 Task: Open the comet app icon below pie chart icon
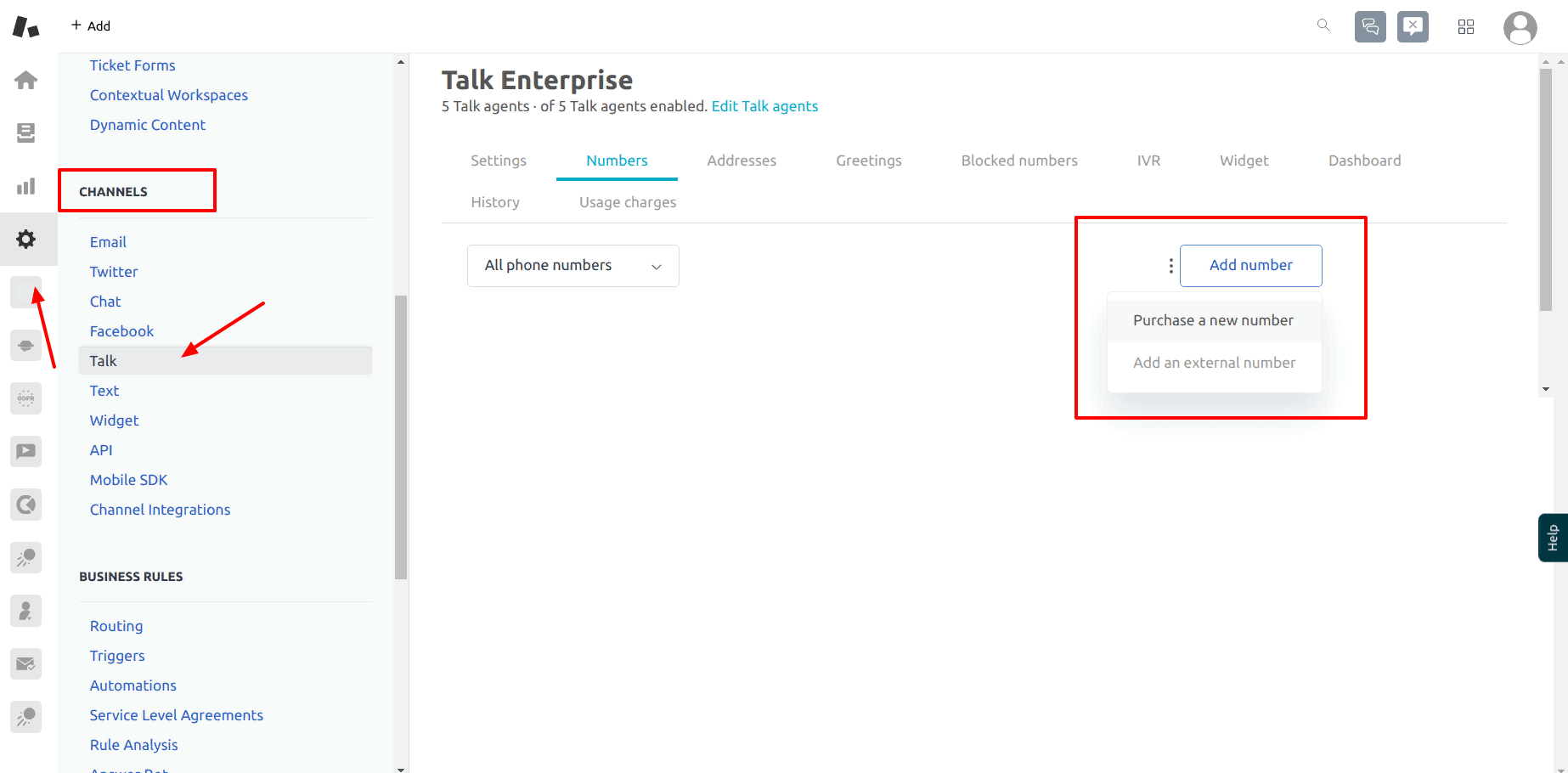coord(26,557)
